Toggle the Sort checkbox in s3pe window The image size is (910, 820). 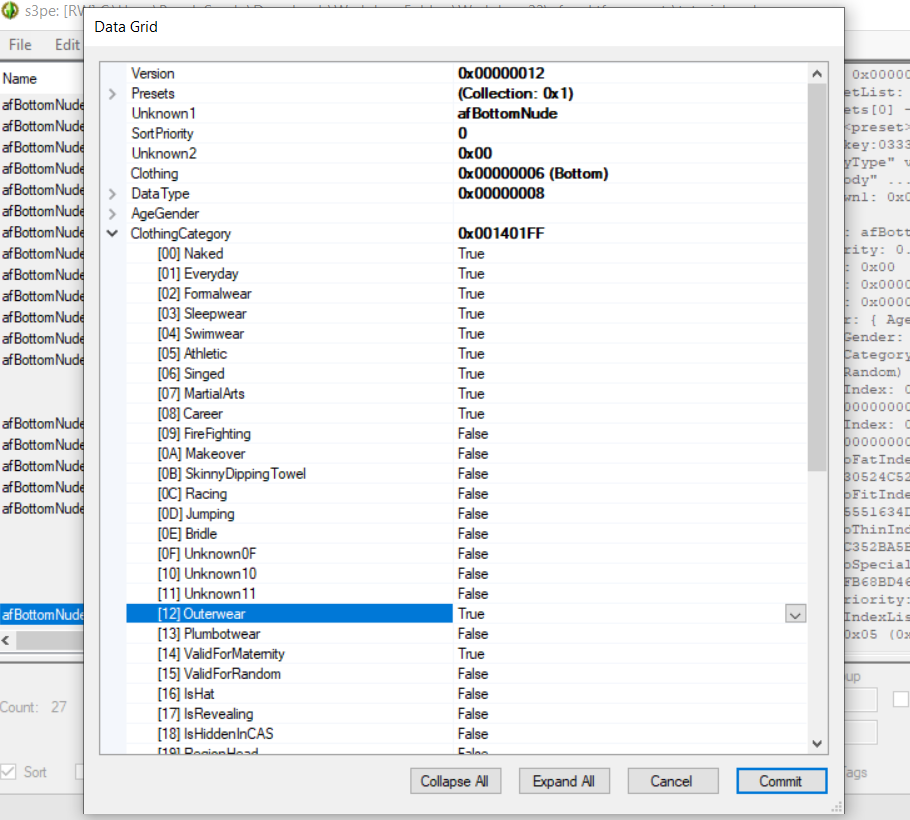coord(9,772)
